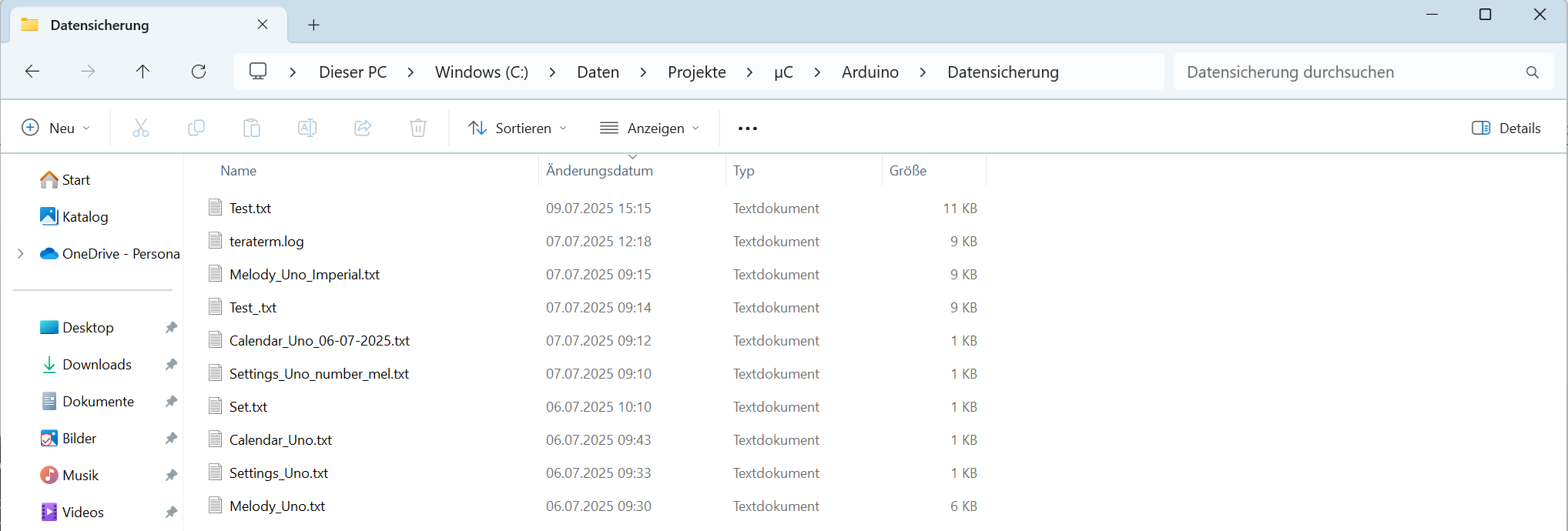This screenshot has height=531, width=1568.
Task: Open the three-dot more options menu
Action: coord(747,128)
